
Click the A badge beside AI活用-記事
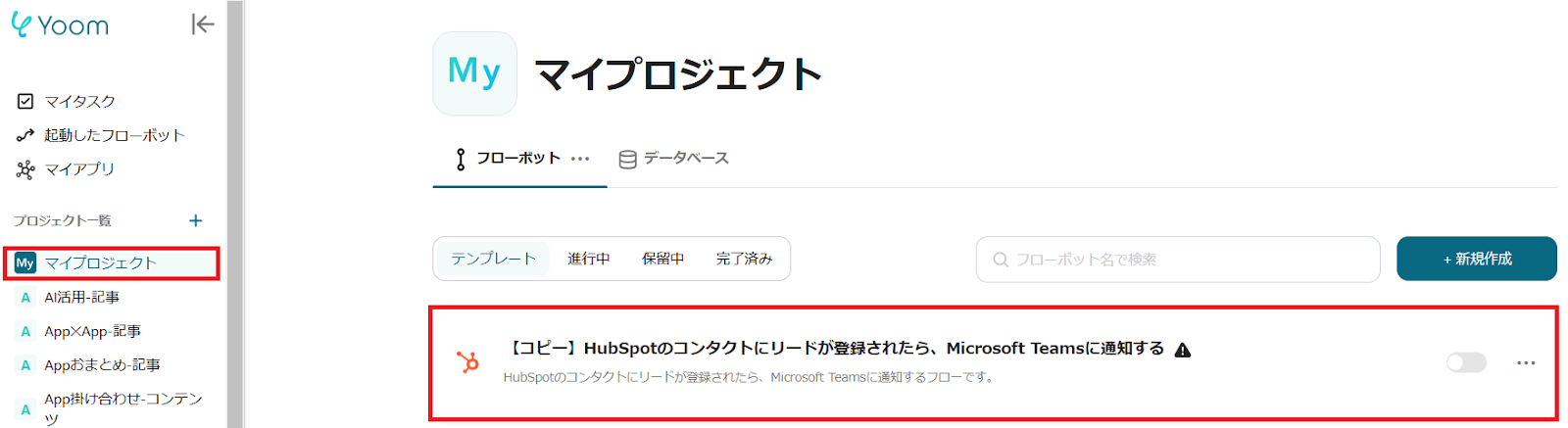25,297
